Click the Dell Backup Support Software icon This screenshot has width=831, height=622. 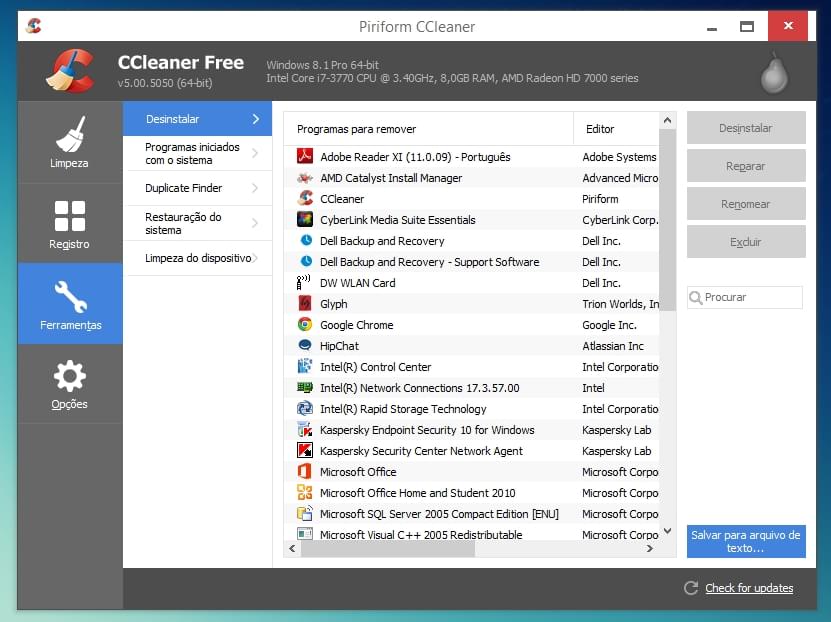[x=306, y=261]
